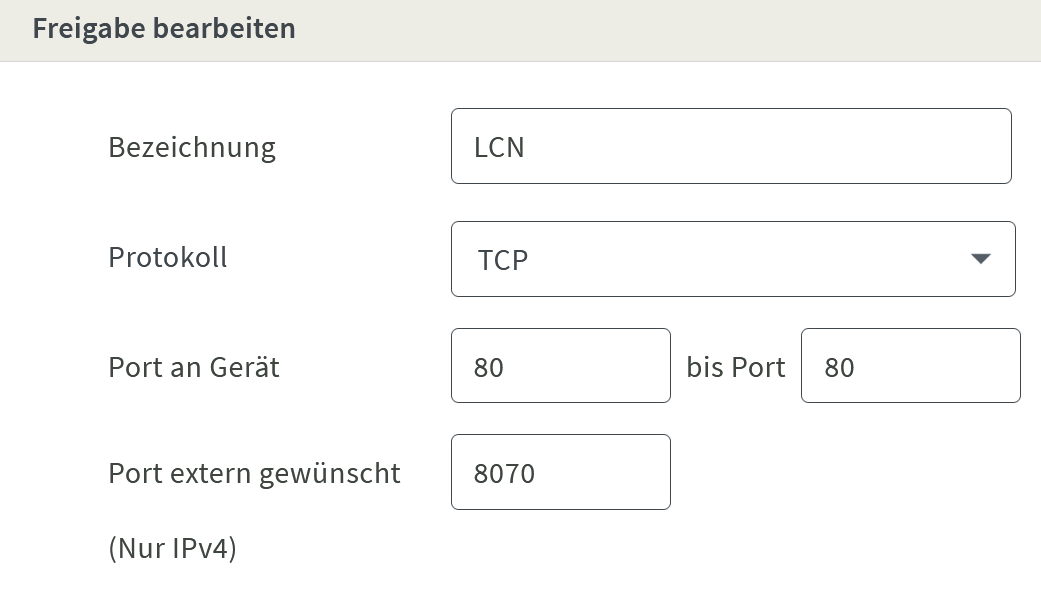Click the Freigabe bearbeiten heading

164,28
